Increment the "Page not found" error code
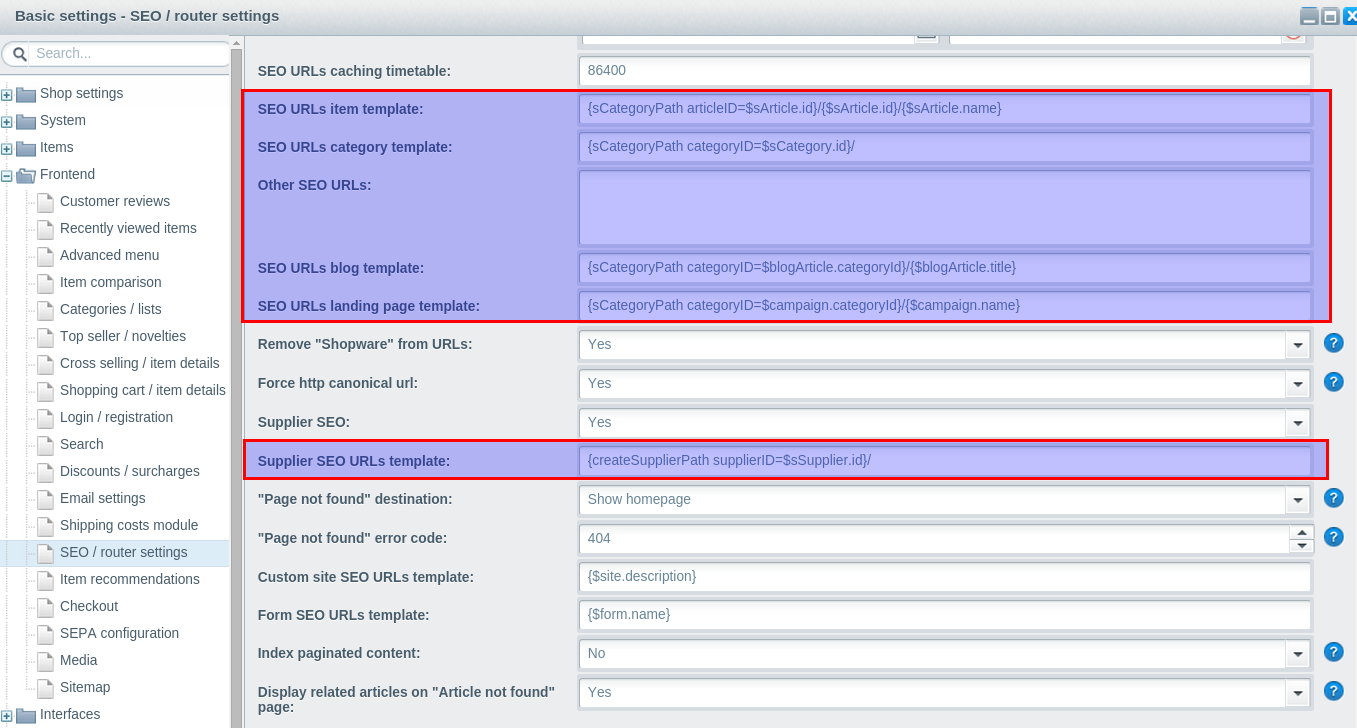1357x728 pixels. coord(1301,532)
